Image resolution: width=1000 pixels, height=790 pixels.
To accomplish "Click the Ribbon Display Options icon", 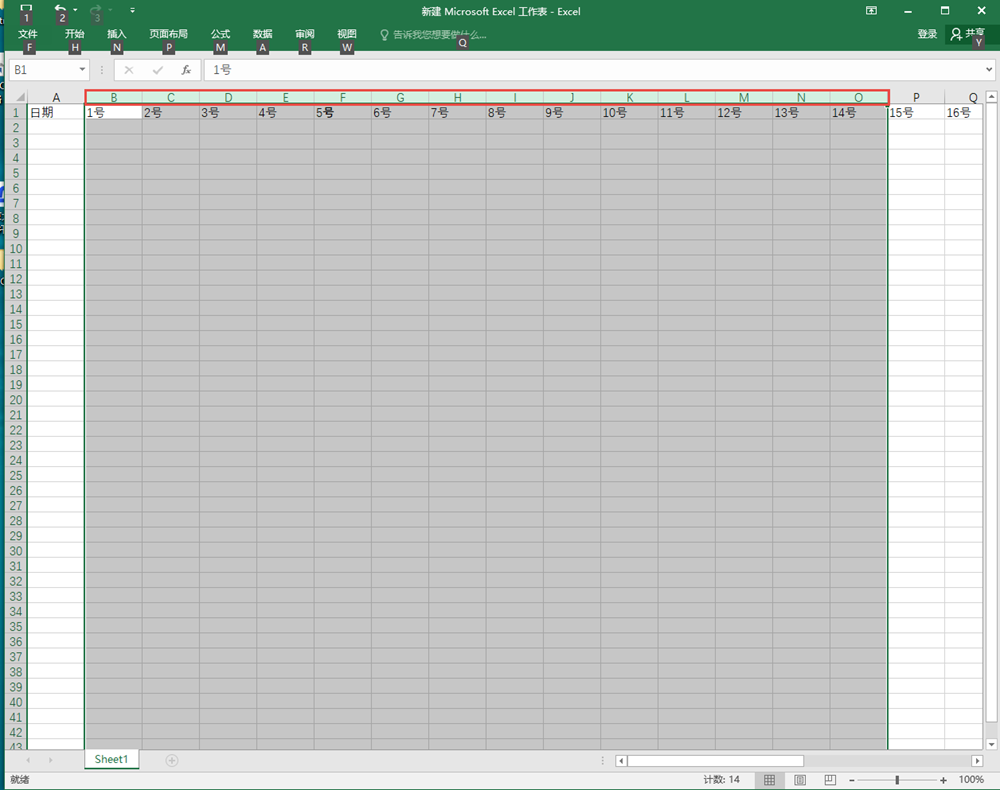I will (872, 11).
